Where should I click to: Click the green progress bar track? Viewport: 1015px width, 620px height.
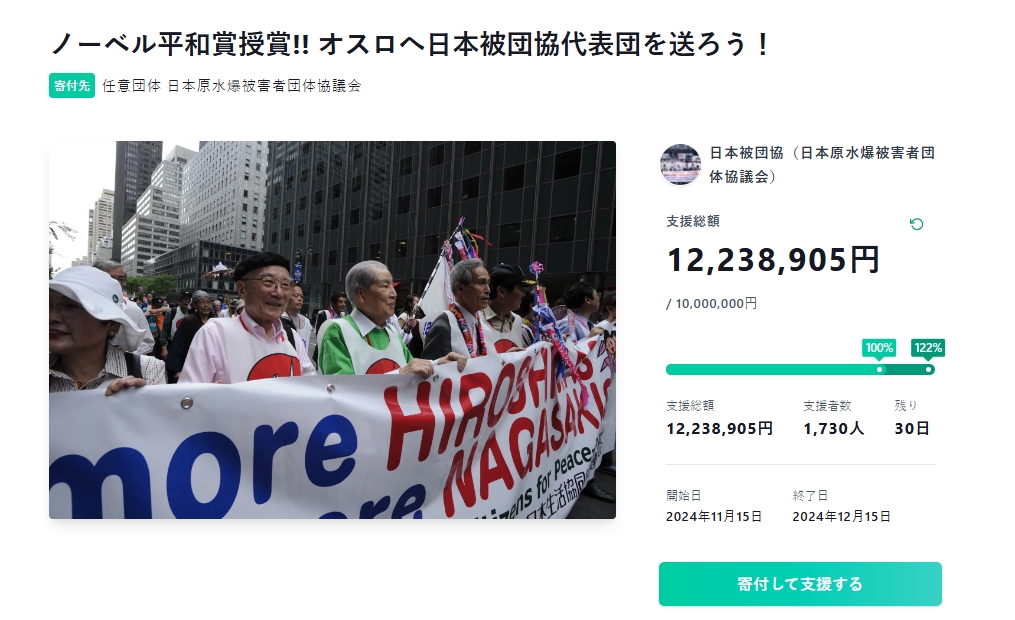pos(800,370)
